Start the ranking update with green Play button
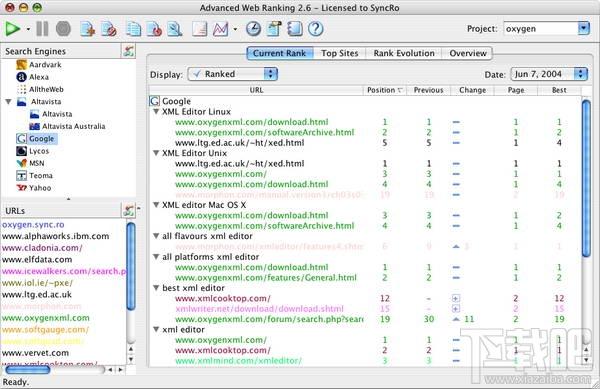Screen dimensions: 600x389 coord(12,29)
